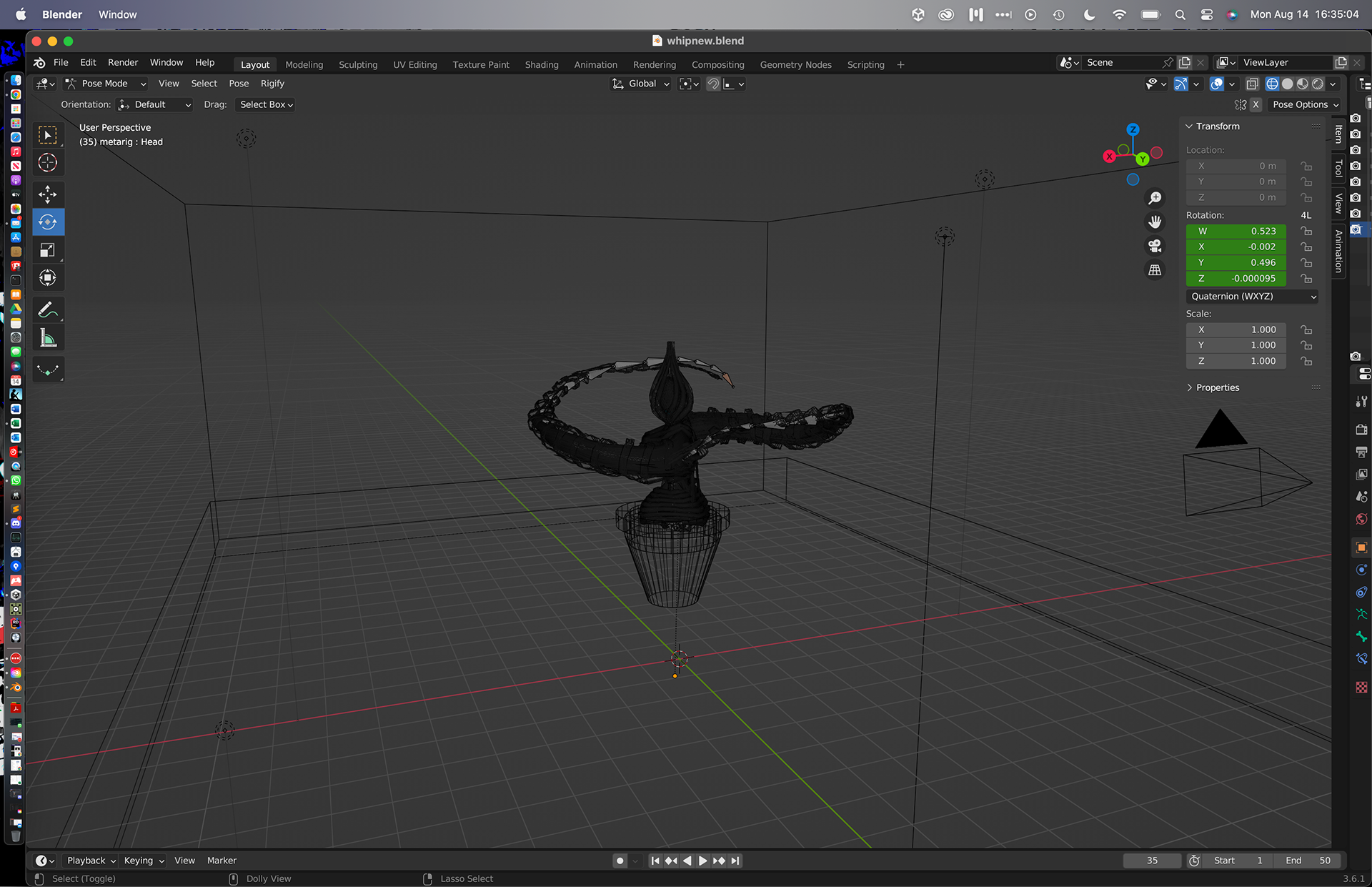Edit the current frame field 35

pyautogui.click(x=1152, y=861)
